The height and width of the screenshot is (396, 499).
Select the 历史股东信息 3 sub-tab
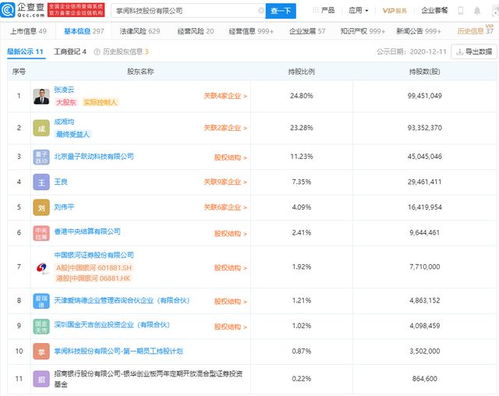click(x=125, y=52)
